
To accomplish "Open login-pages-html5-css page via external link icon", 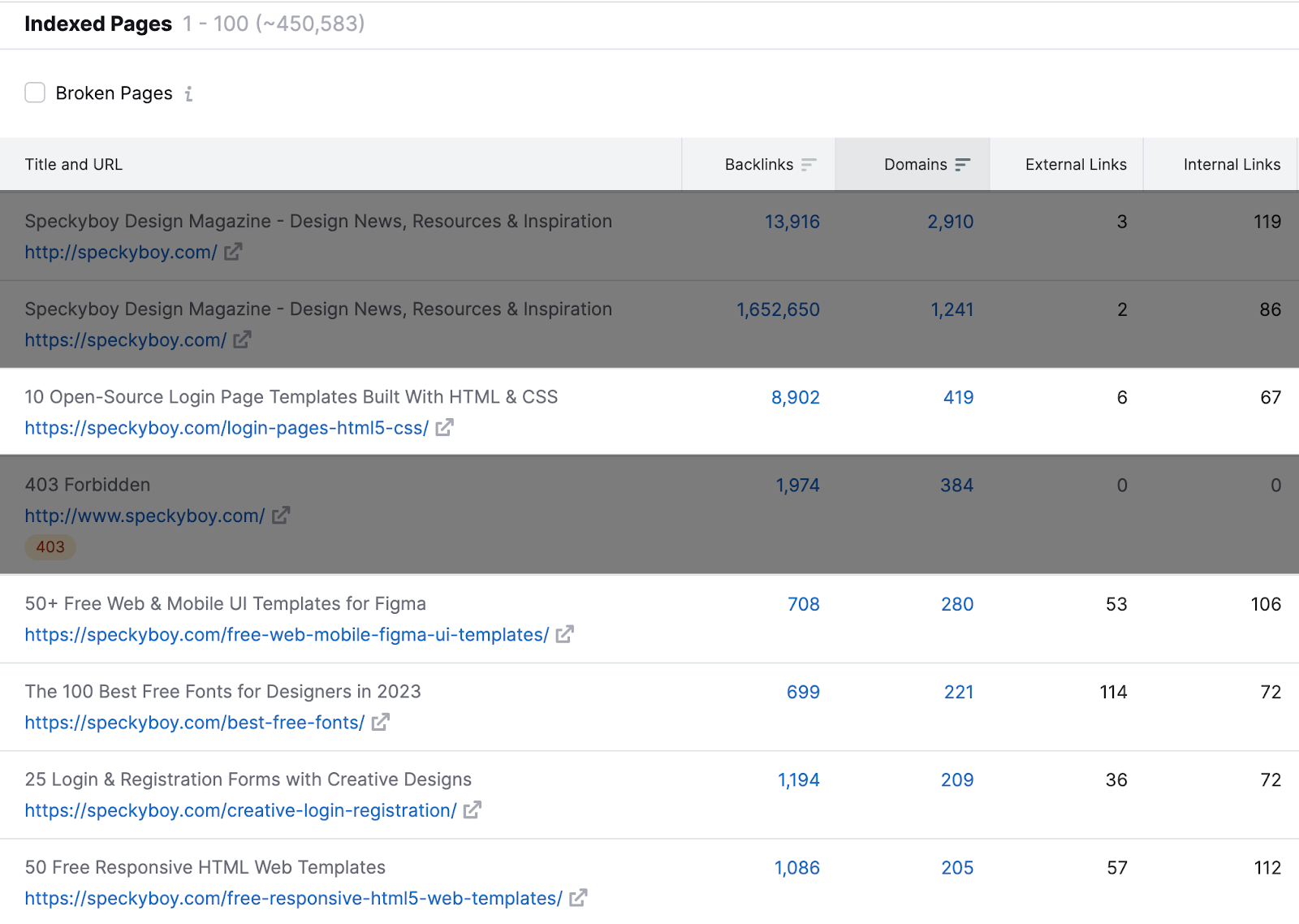I will pyautogui.click(x=444, y=428).
